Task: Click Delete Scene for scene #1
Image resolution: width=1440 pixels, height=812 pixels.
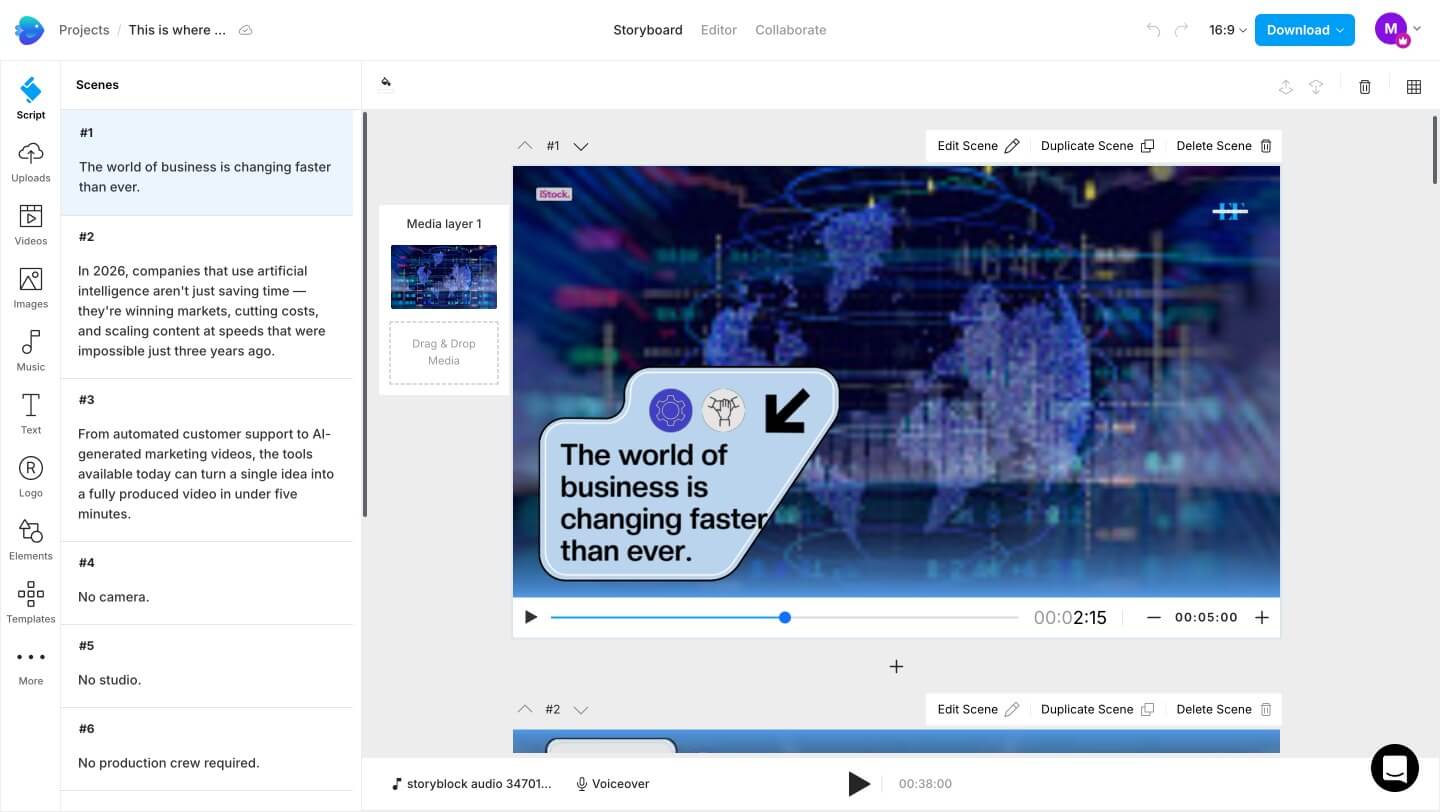Action: [x=1224, y=146]
